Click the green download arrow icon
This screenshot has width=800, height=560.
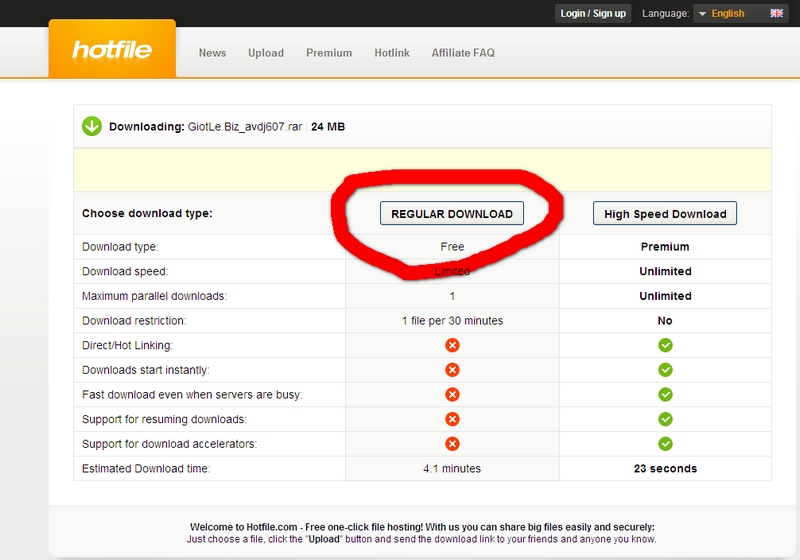pyautogui.click(x=92, y=126)
